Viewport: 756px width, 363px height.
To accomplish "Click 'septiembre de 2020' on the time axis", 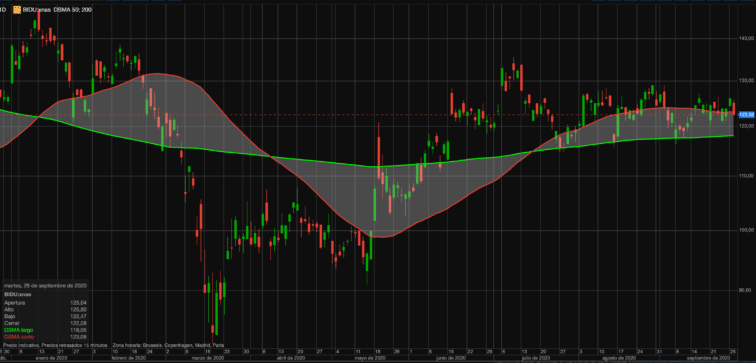I will [708, 358].
